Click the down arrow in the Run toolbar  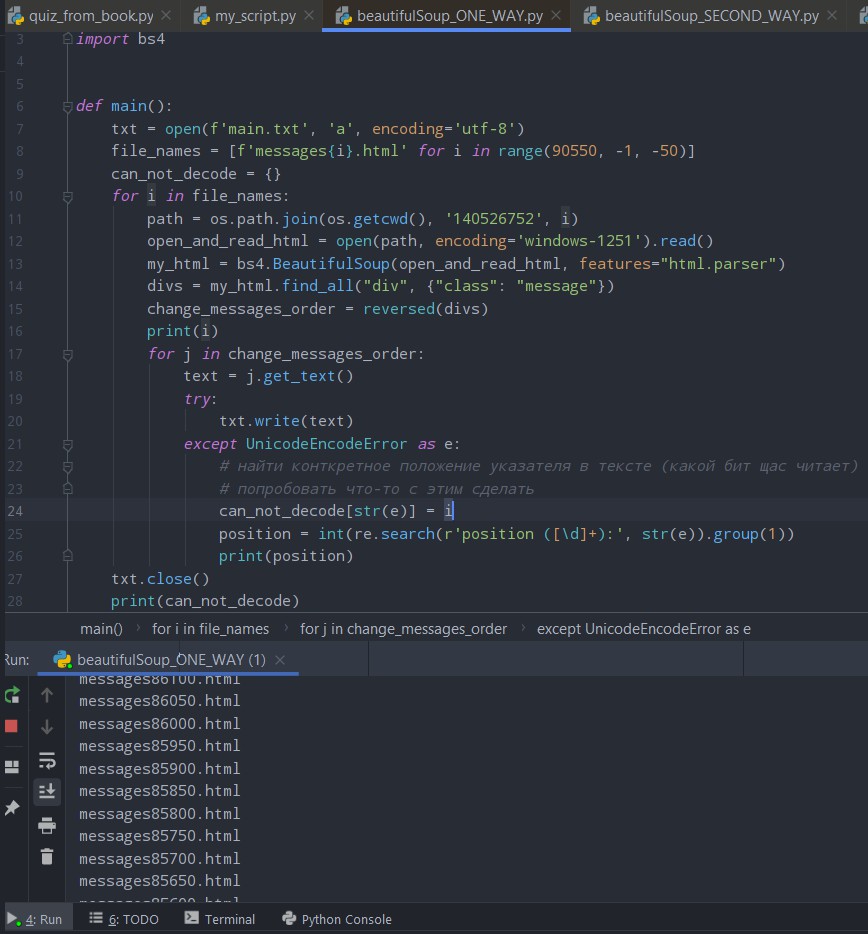click(x=47, y=727)
